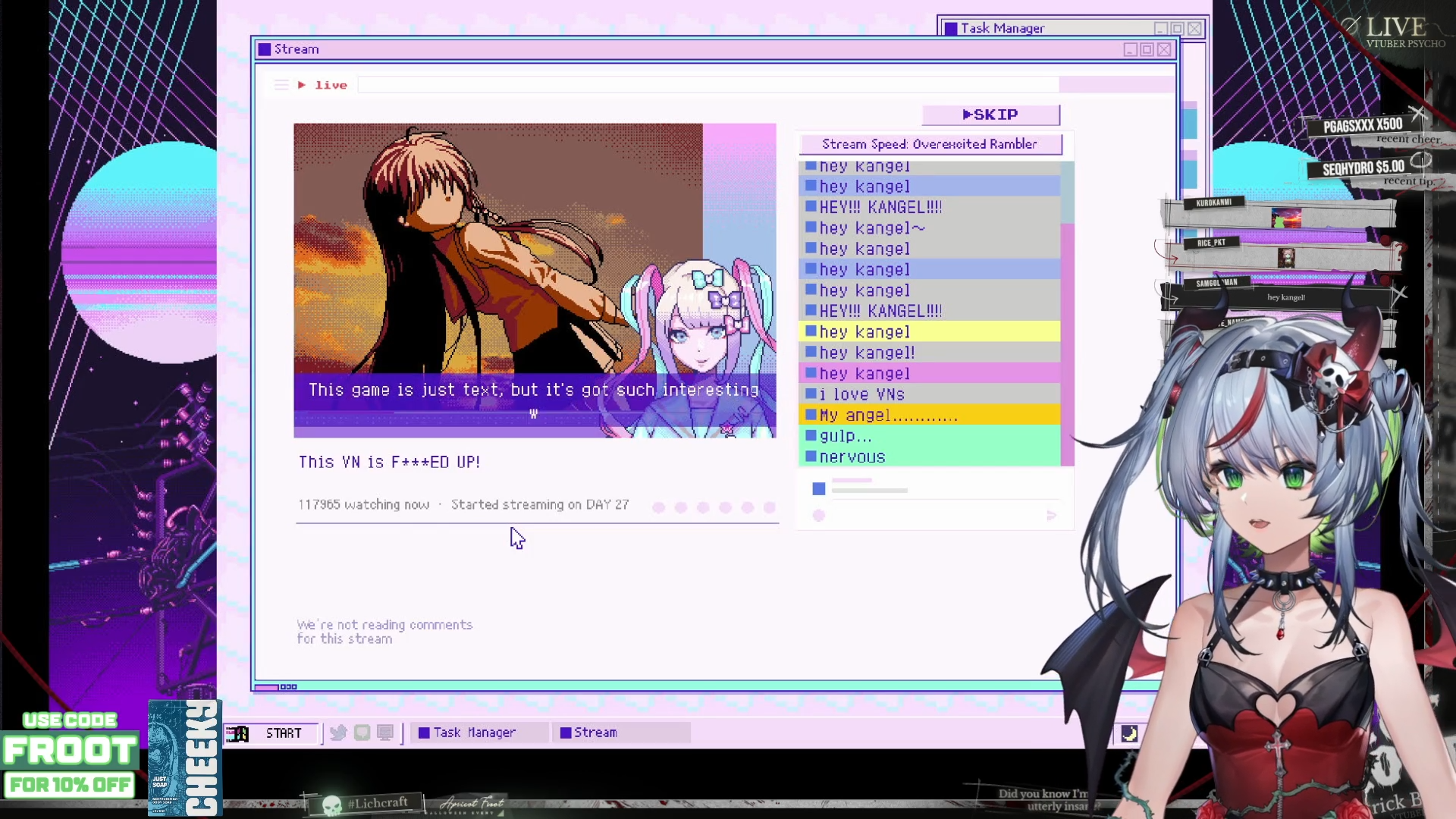Open the START menu

click(x=271, y=733)
